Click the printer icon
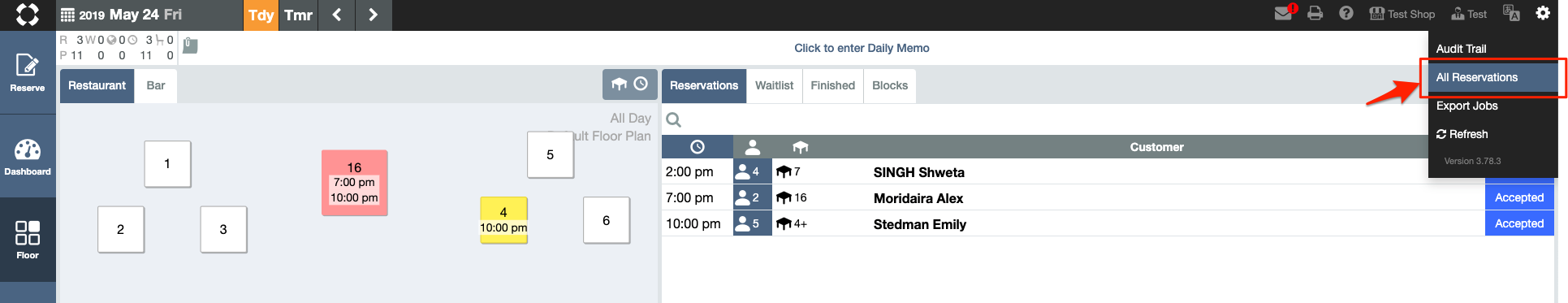 1315,14
